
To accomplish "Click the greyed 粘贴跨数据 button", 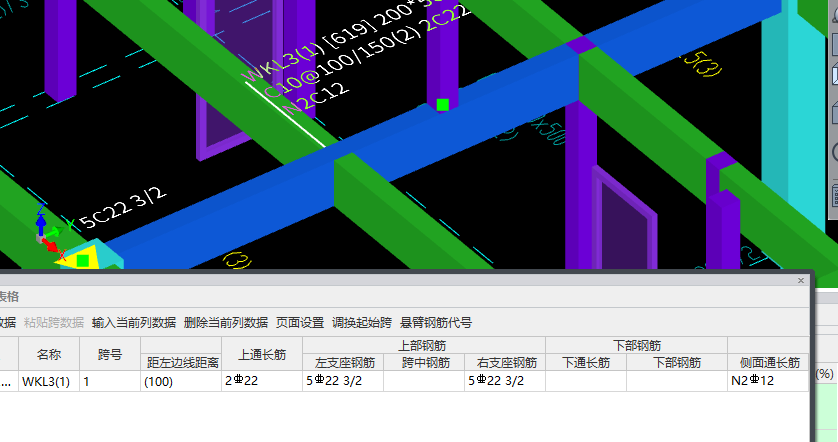I will coord(53,323).
